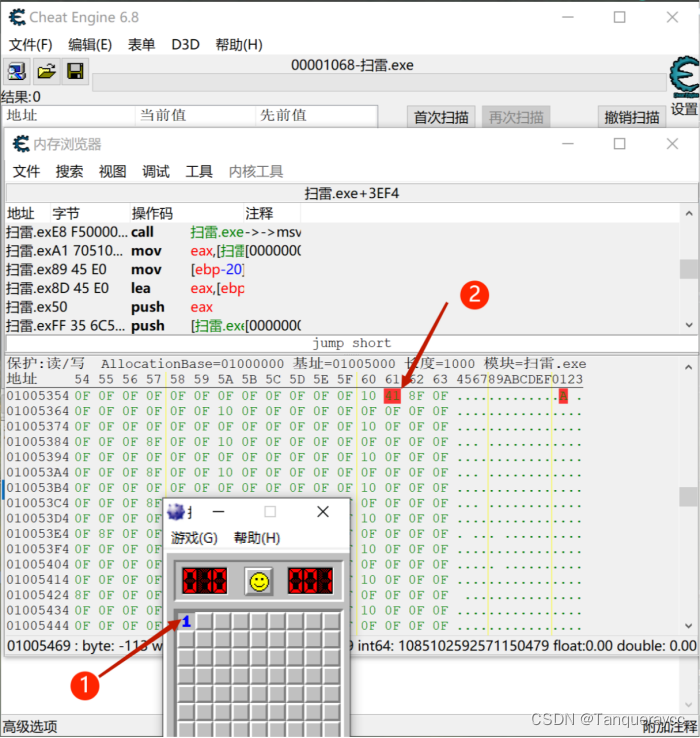The image size is (700, 738).
Task: Open the process list computer icon
Action: point(17,72)
